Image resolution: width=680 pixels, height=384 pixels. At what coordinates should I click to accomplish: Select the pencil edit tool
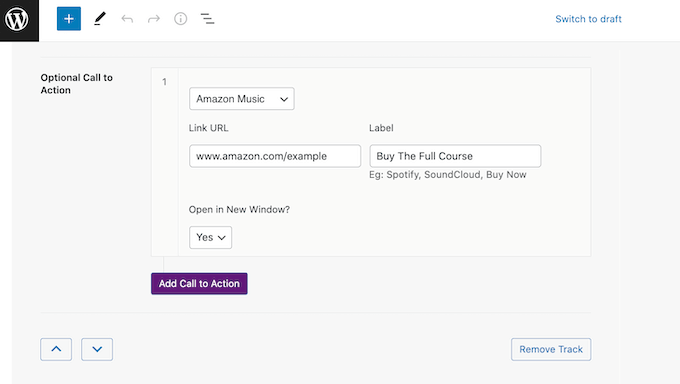(x=100, y=19)
